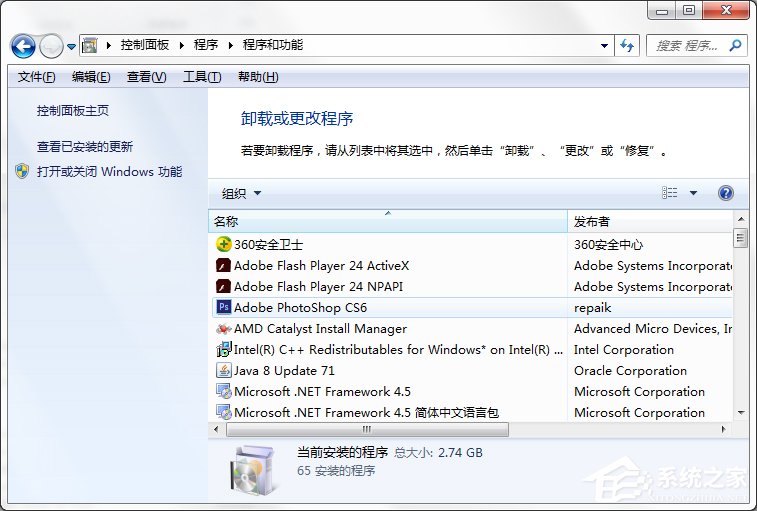This screenshot has width=757, height=511.
Task: Open the 组织 dropdown menu
Action: (x=241, y=194)
